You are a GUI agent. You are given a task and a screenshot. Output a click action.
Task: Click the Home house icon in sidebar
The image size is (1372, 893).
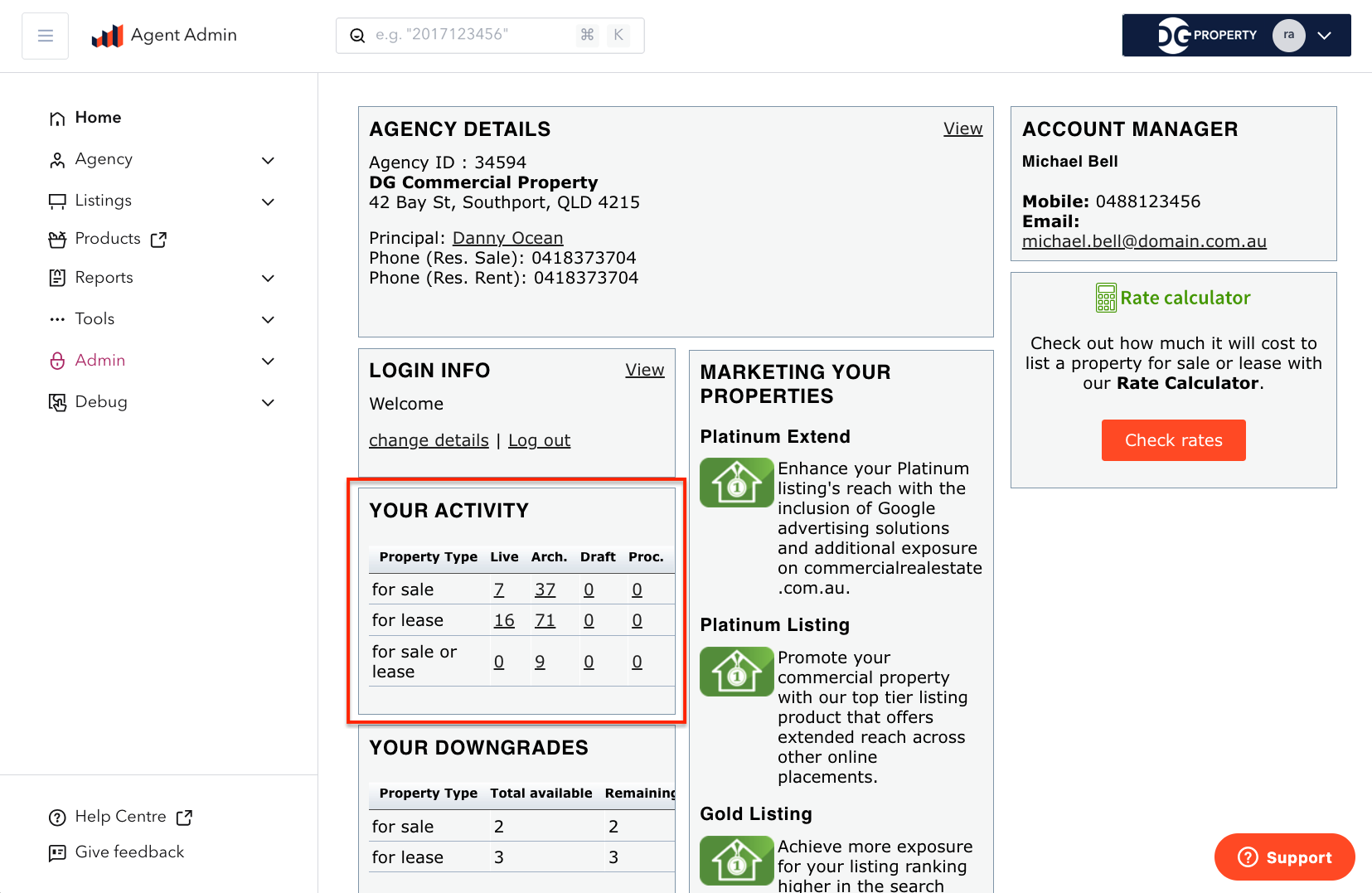[57, 119]
